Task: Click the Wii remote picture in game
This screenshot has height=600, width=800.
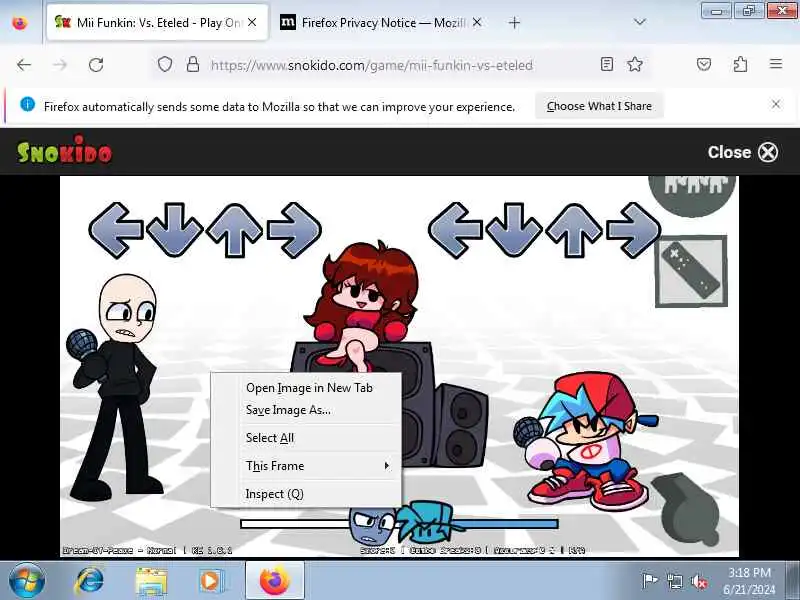Action: click(x=691, y=271)
